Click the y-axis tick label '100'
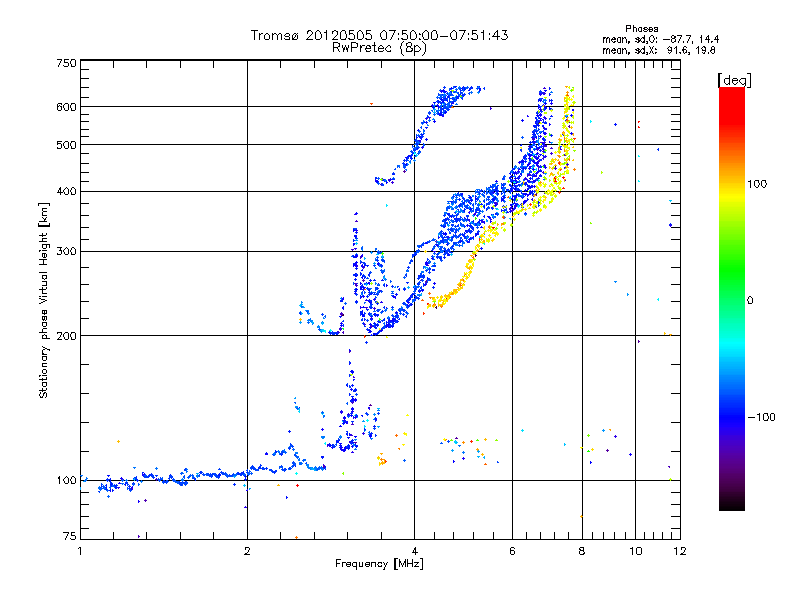This screenshot has width=800, height=600. (66, 481)
